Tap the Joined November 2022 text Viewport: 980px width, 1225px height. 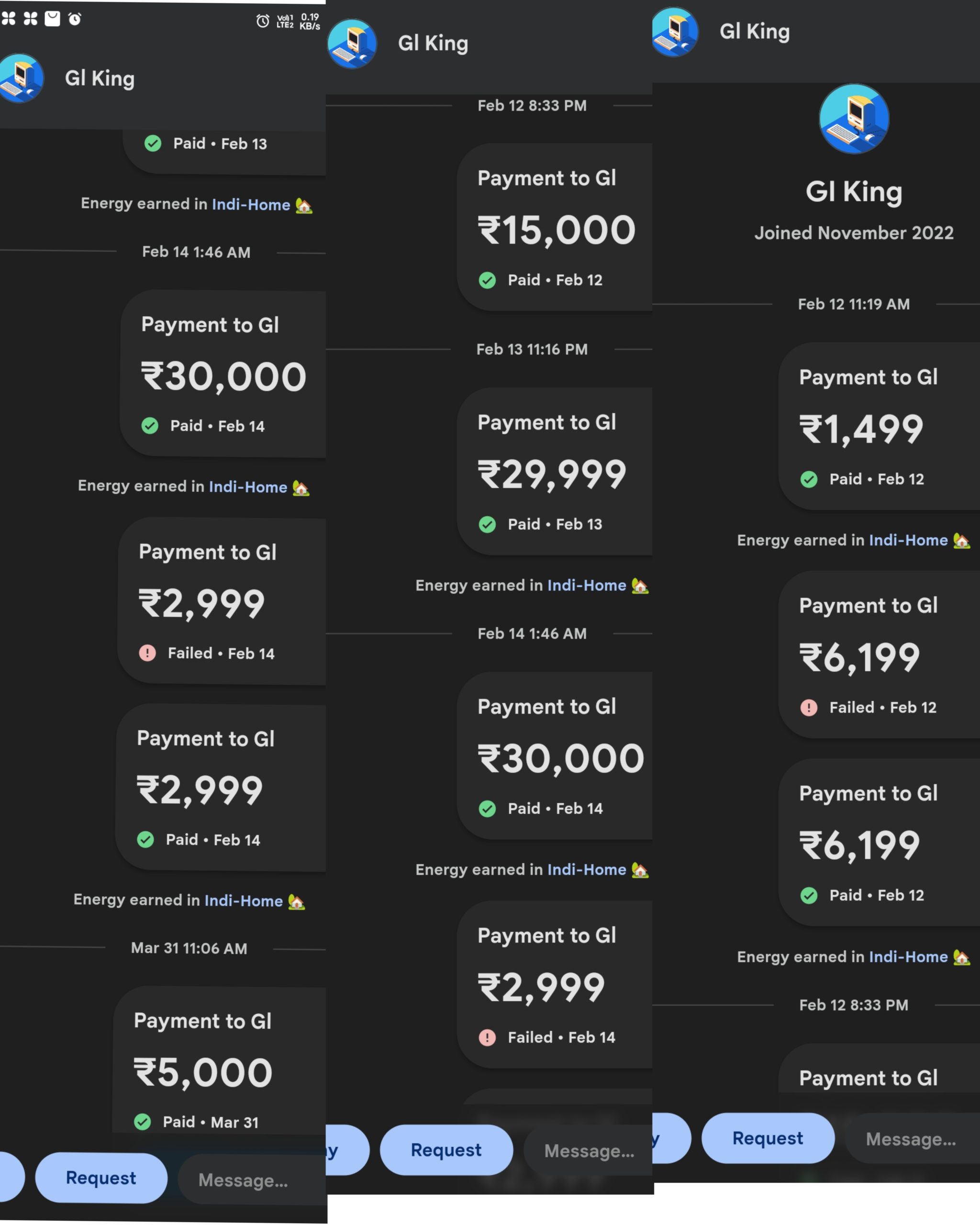pyautogui.click(x=853, y=233)
